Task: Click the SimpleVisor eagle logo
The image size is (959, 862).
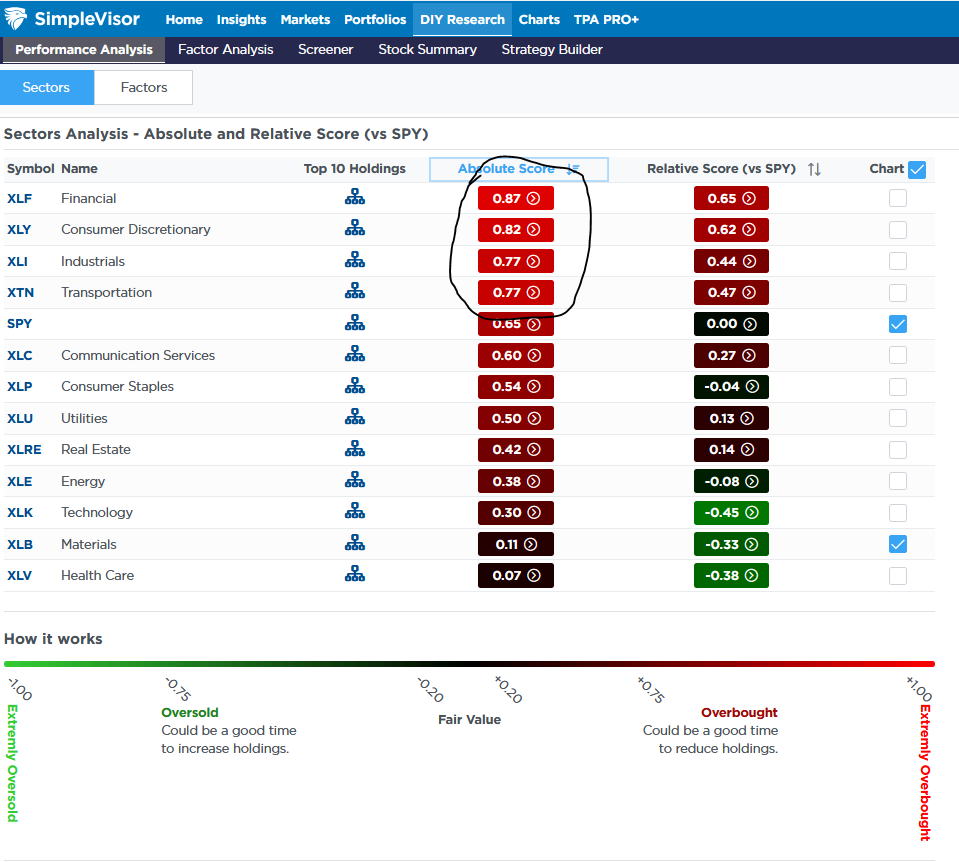Action: pyautogui.click(x=16, y=18)
